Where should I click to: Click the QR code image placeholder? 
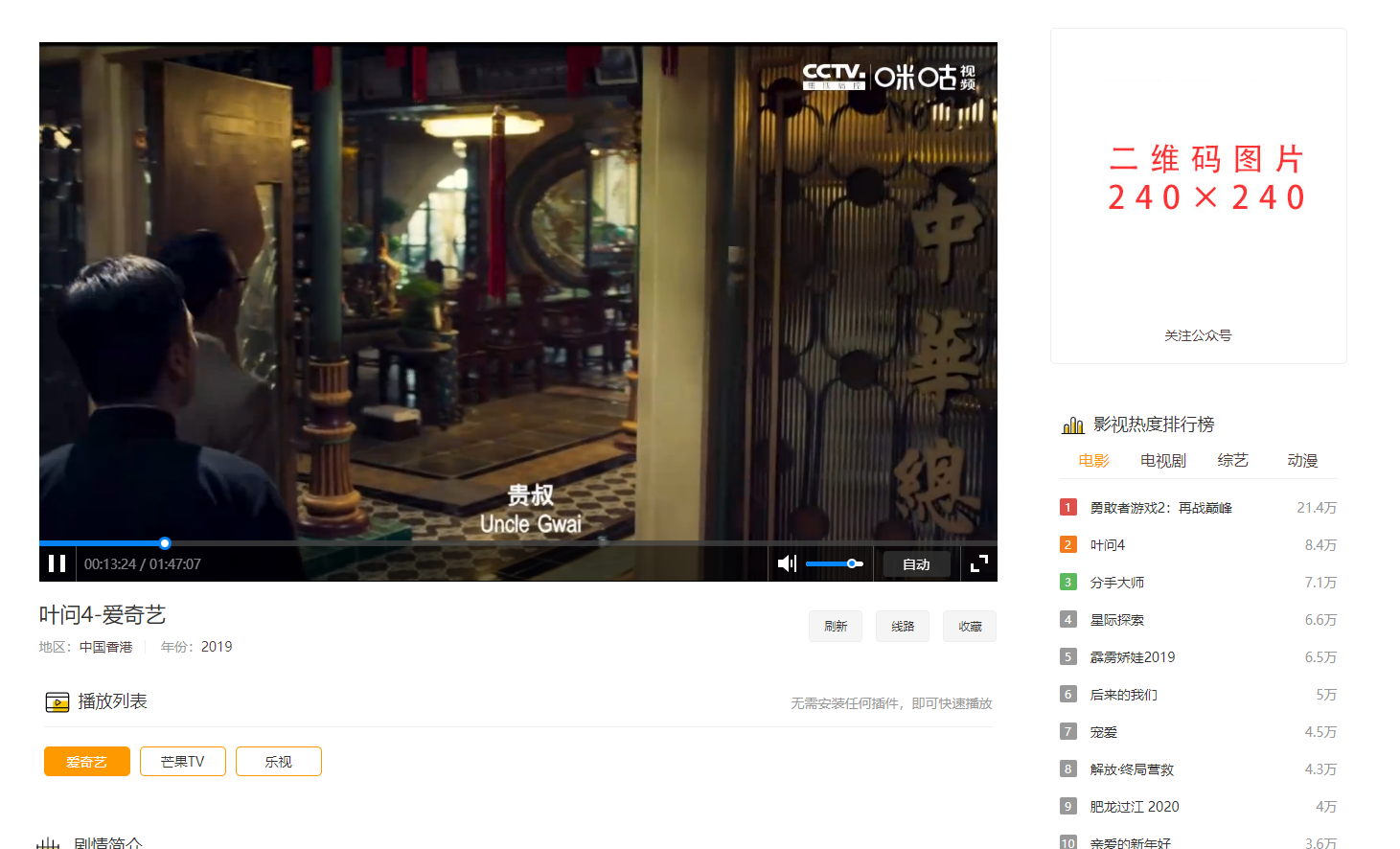pos(1206,178)
